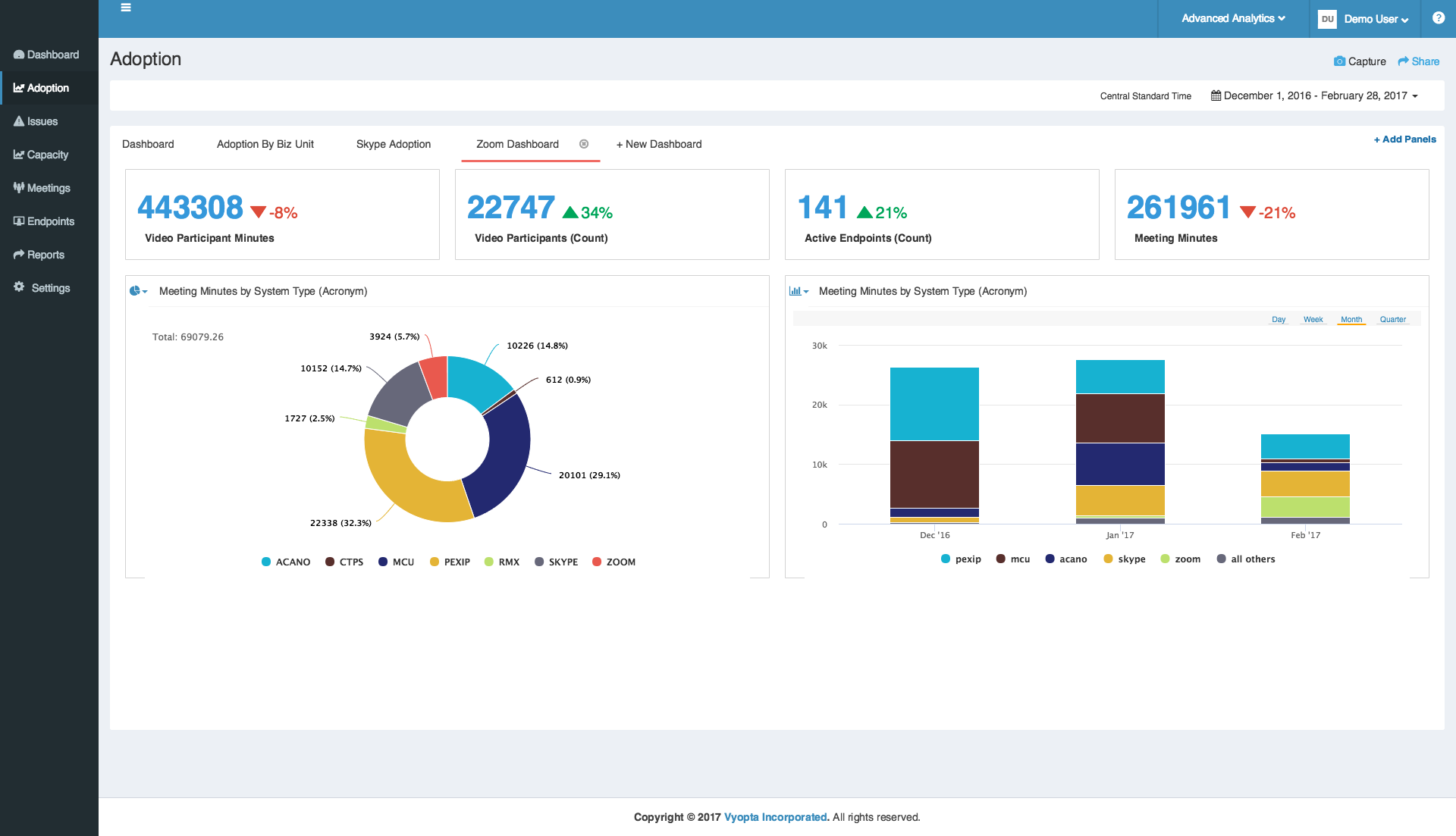The height and width of the screenshot is (836, 1456).
Task: Toggle skype legend in the bar chart
Action: click(x=1125, y=559)
